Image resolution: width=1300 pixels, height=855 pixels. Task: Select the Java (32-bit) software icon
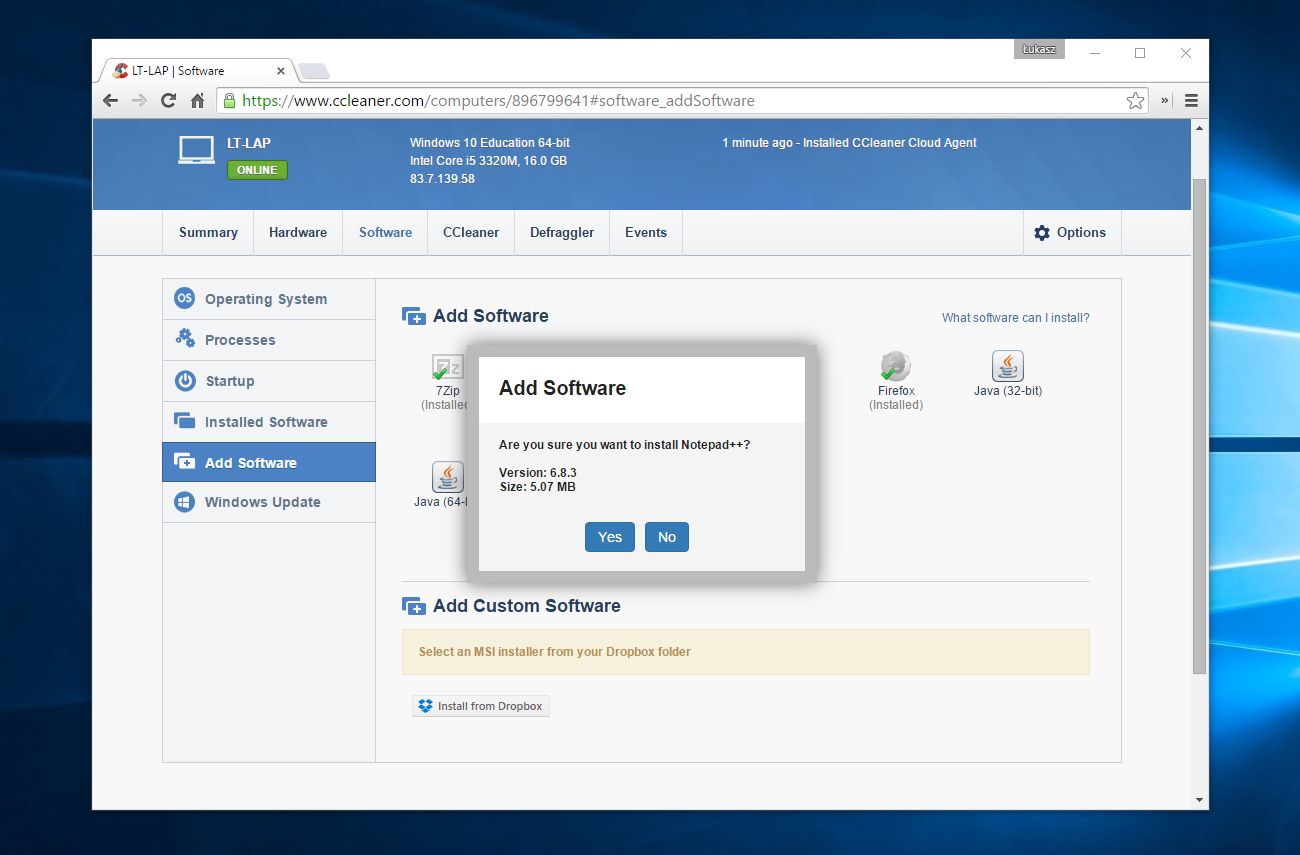tap(1008, 367)
